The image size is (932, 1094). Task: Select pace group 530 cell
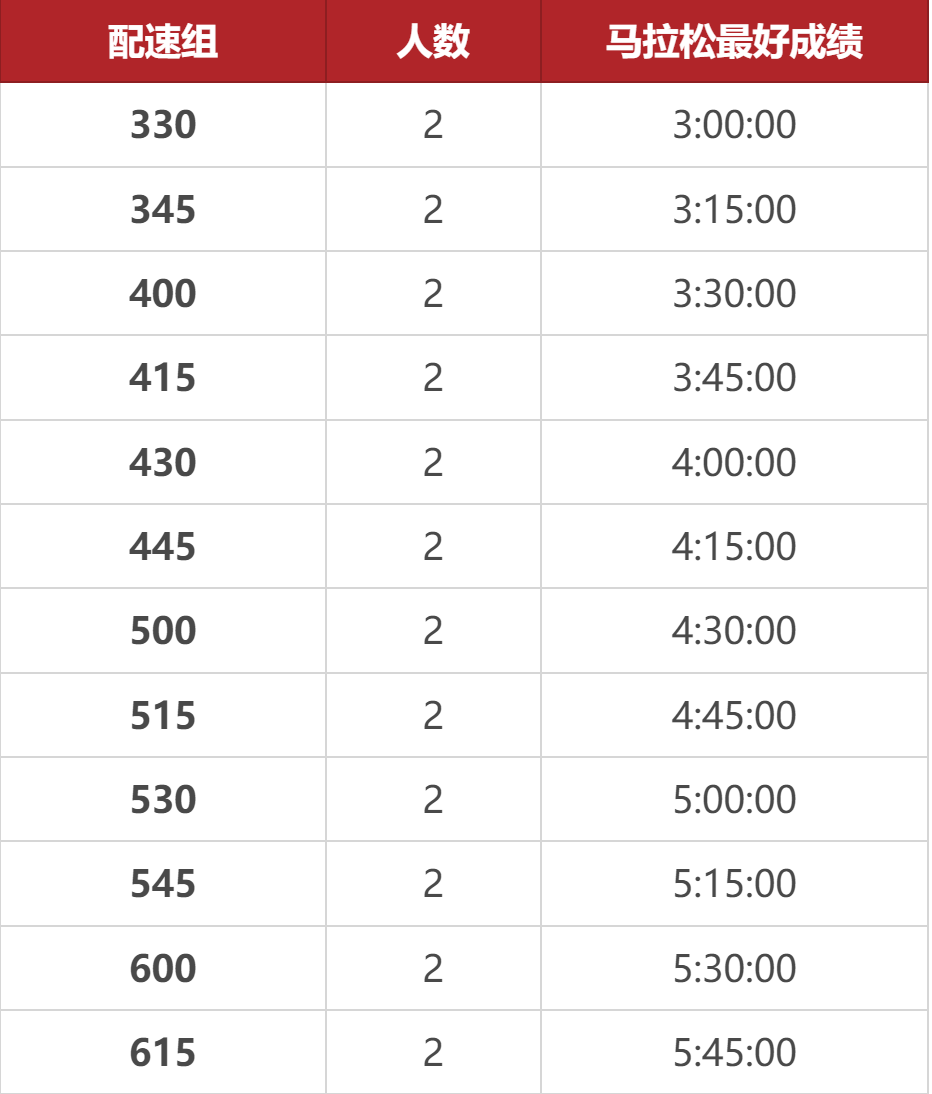163,800
